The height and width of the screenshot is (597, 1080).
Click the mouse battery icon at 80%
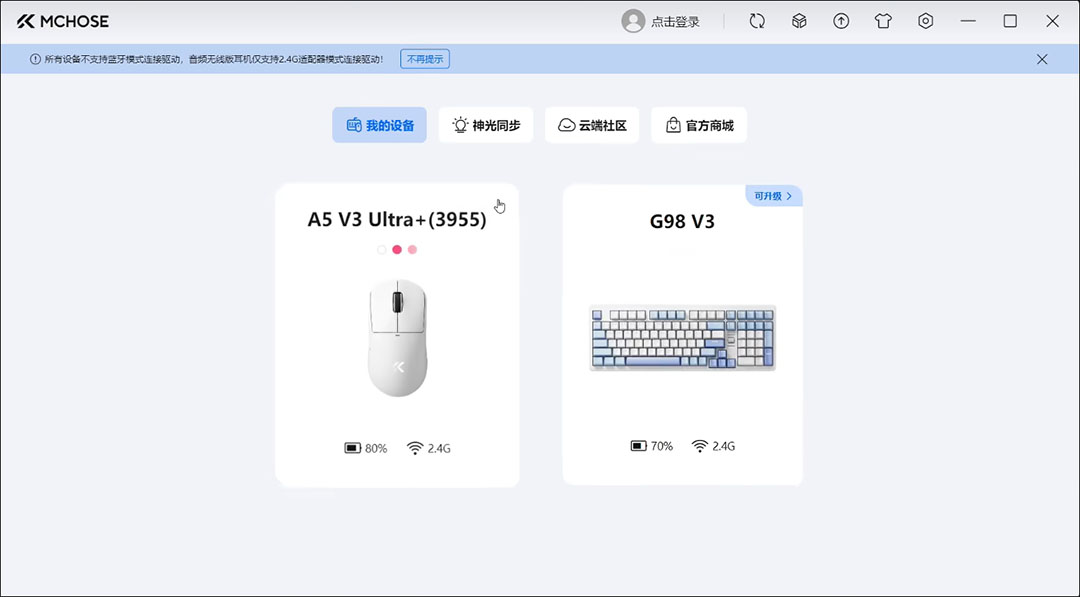click(353, 448)
